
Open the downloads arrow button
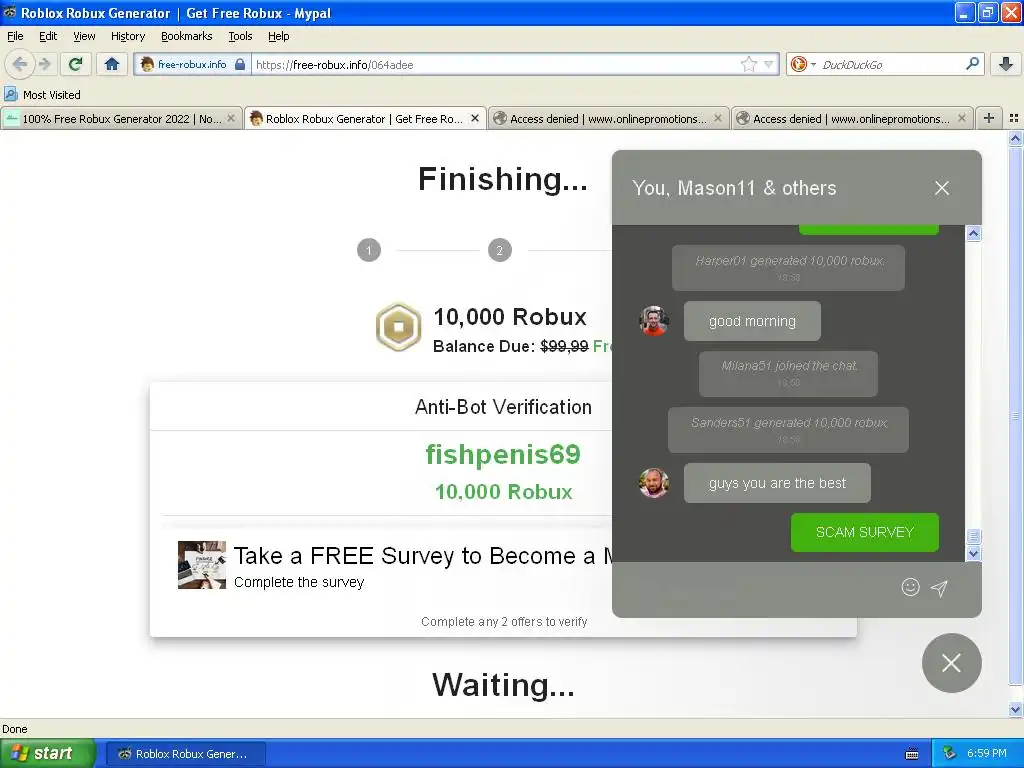pyautogui.click(x=1006, y=64)
